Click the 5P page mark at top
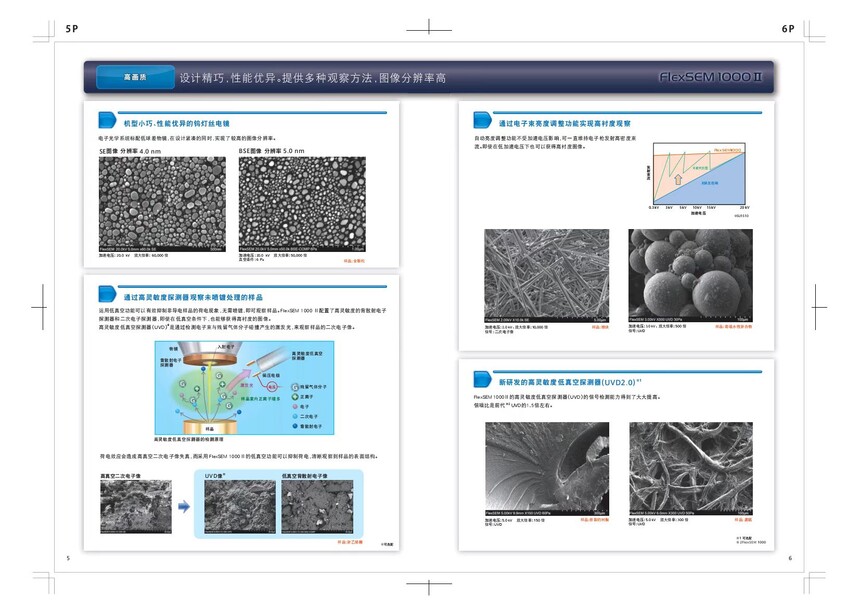Viewport: 860px width, 608px height. point(72,29)
